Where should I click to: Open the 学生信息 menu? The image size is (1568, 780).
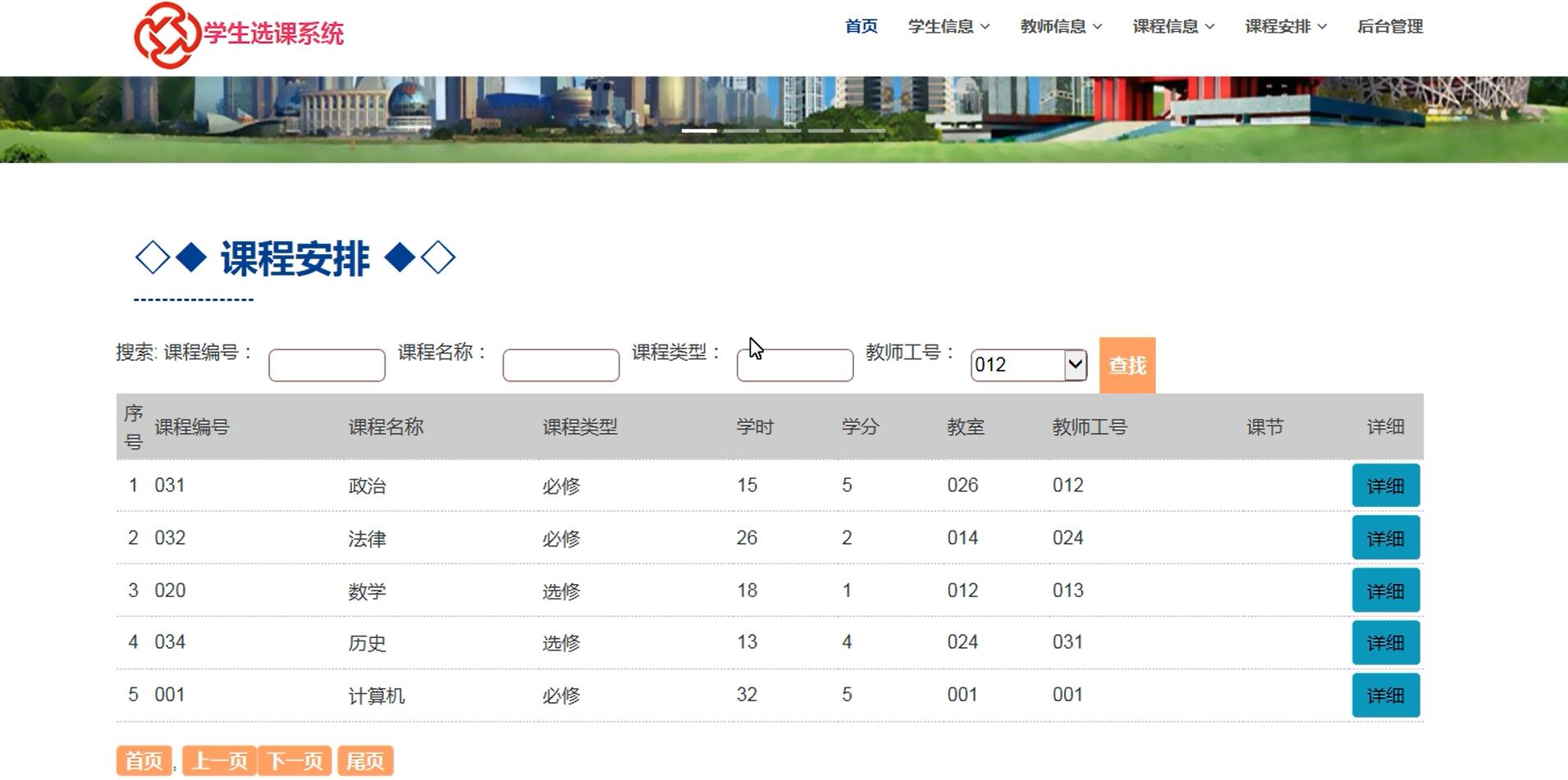[x=949, y=26]
